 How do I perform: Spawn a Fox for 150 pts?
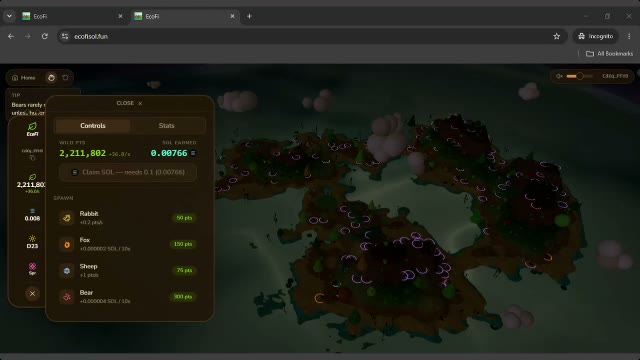point(183,244)
